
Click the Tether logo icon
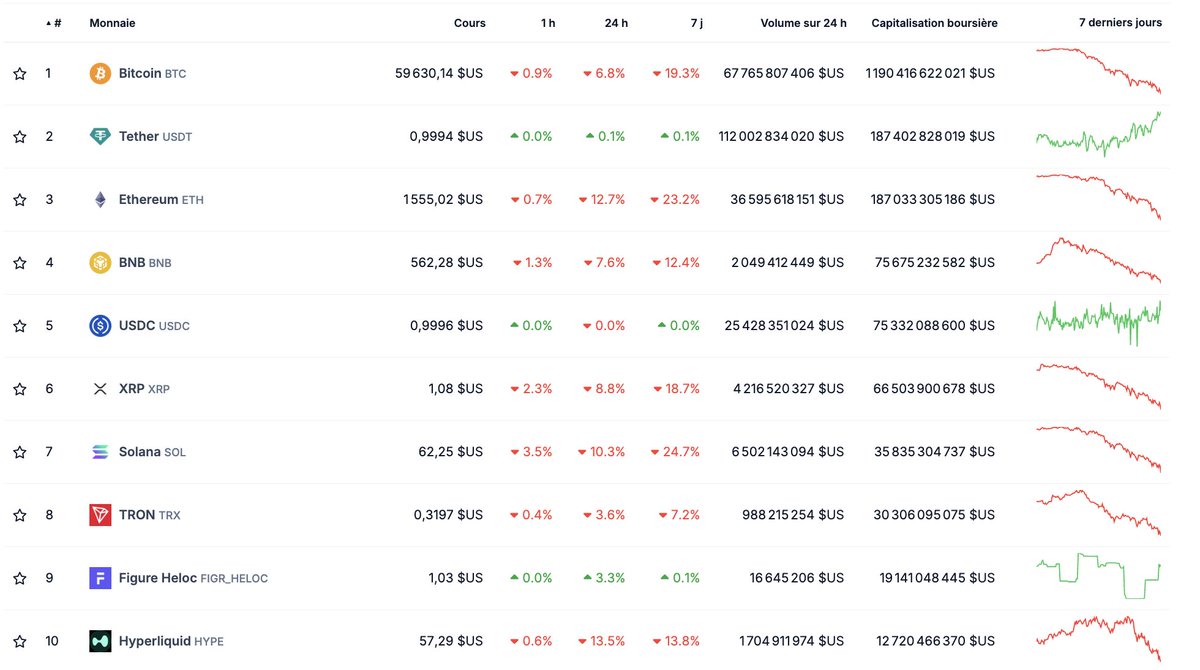pos(100,137)
